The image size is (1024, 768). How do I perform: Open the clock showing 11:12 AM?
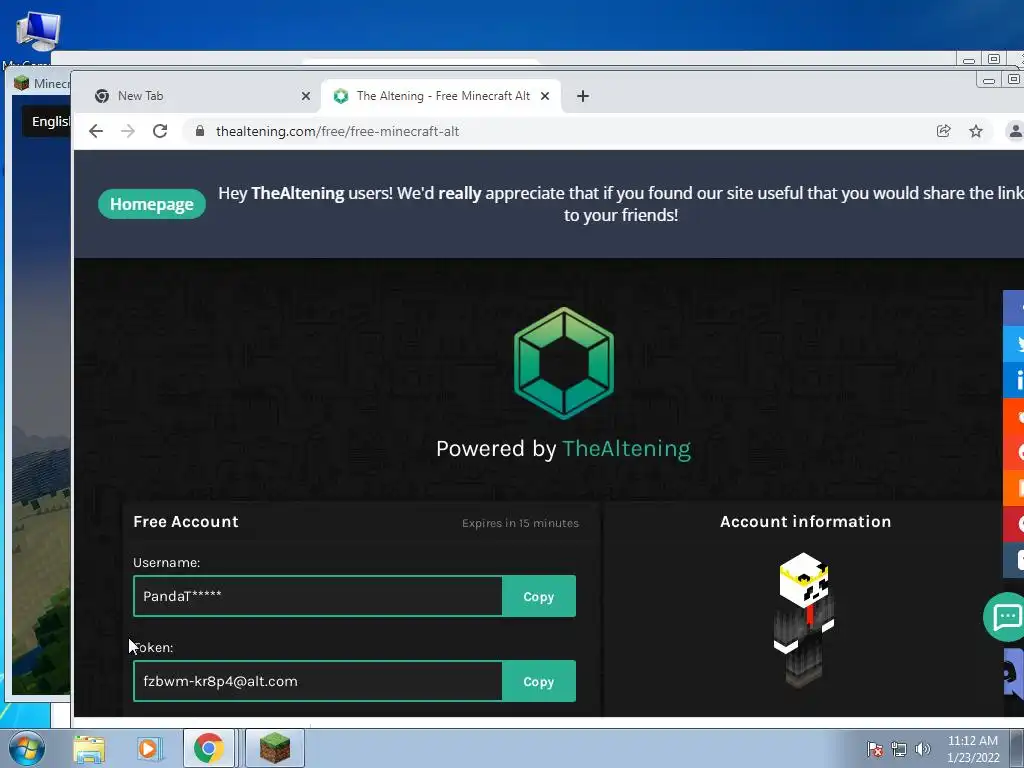point(973,749)
